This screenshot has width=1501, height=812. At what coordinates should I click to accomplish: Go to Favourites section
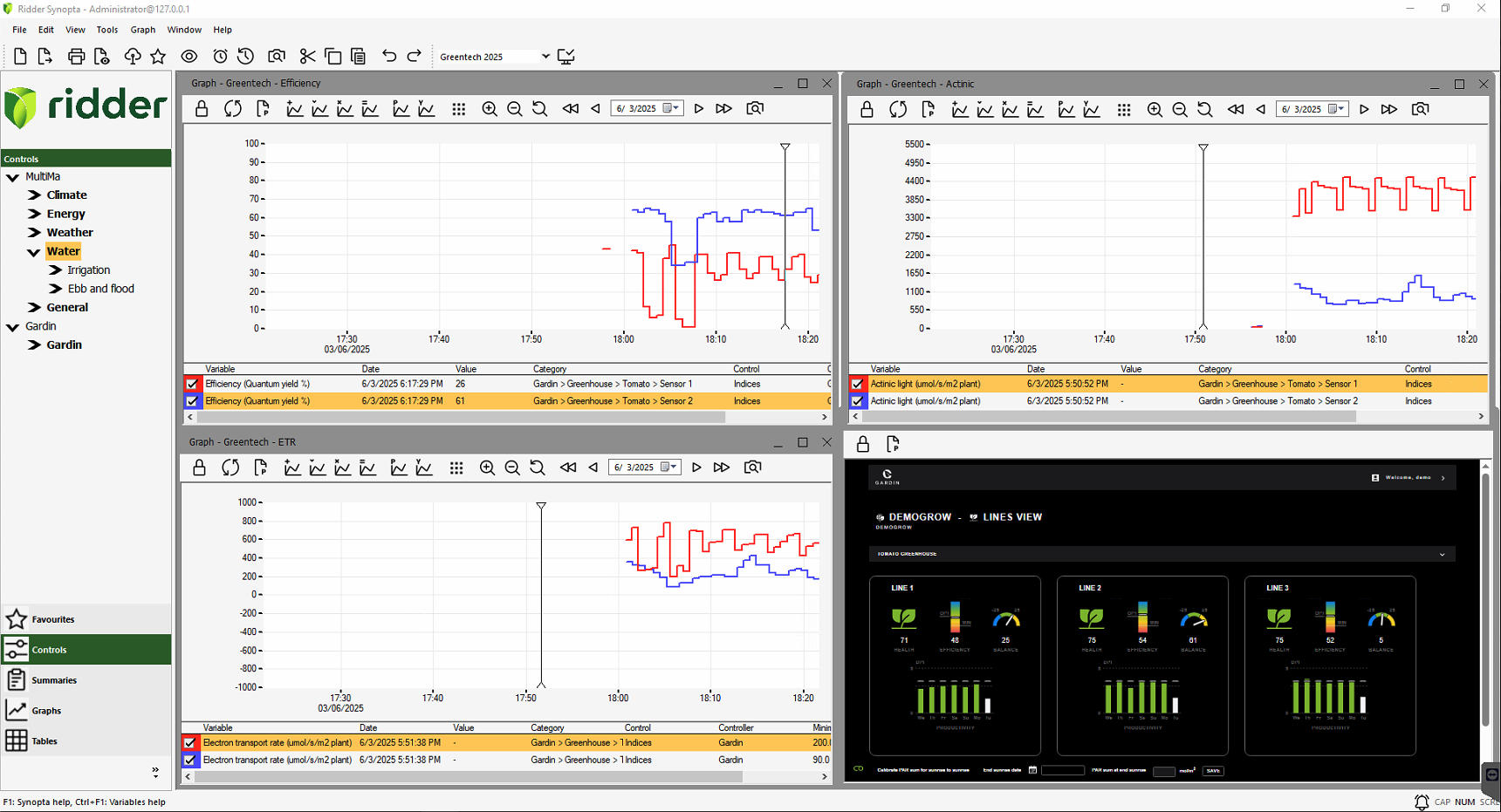point(52,619)
